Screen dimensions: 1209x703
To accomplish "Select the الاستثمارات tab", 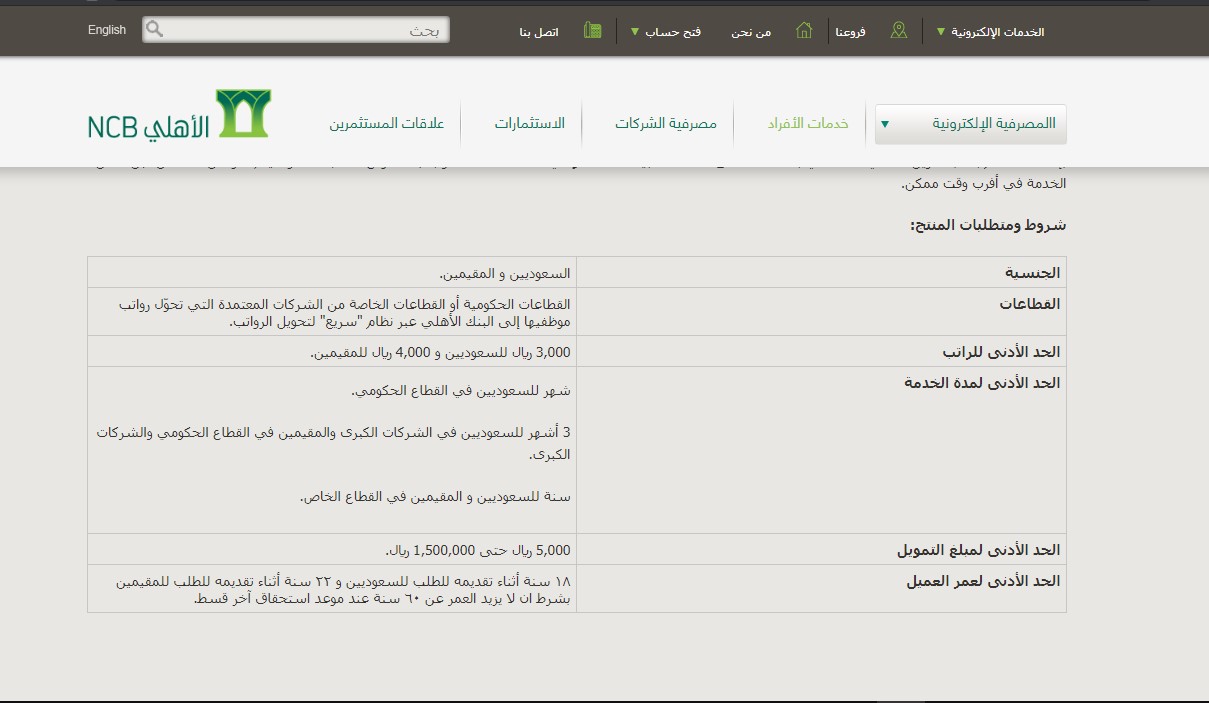I will click(x=530, y=124).
